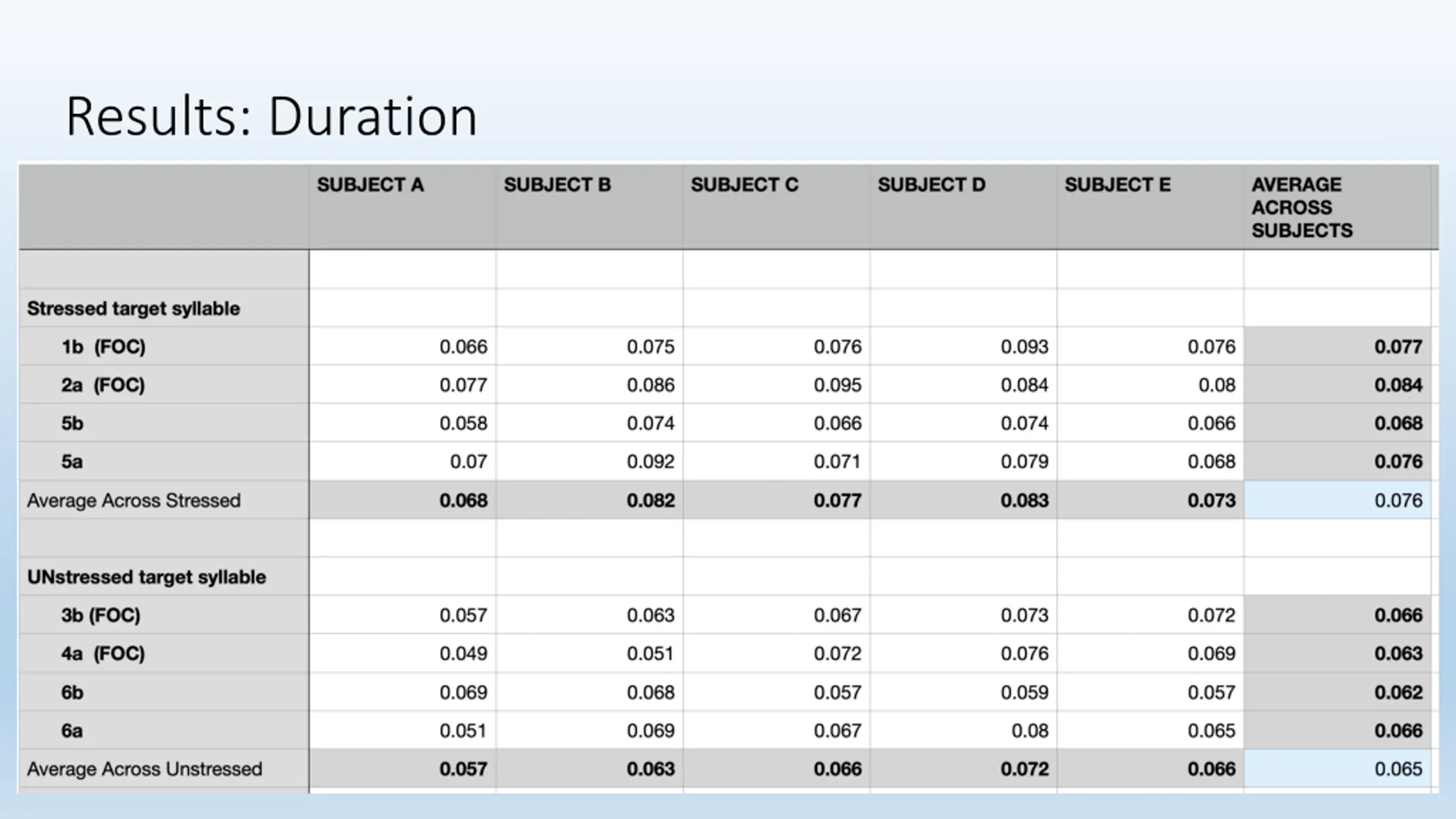Click 0.079 for Subject D in row 5a
The image size is (1456, 819).
point(1024,462)
